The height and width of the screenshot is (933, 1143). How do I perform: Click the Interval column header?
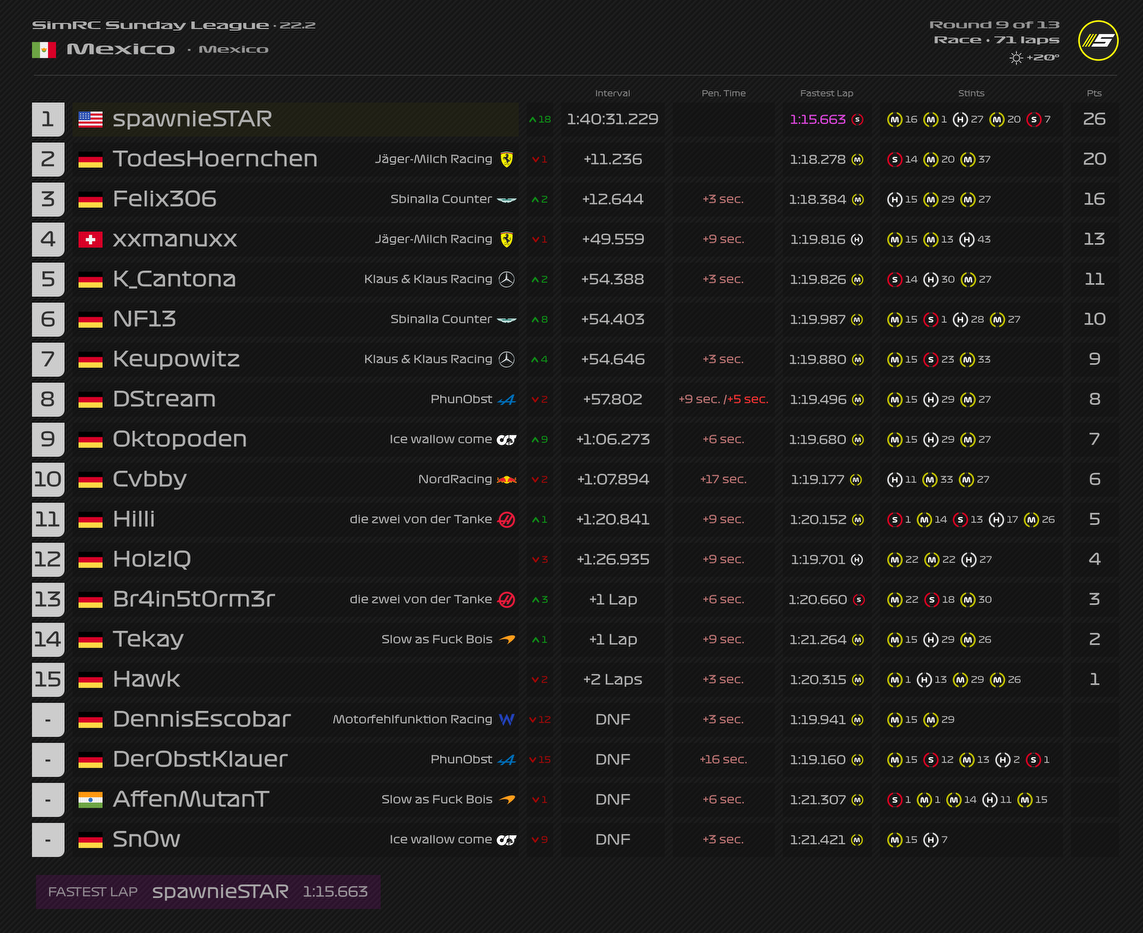click(x=612, y=93)
